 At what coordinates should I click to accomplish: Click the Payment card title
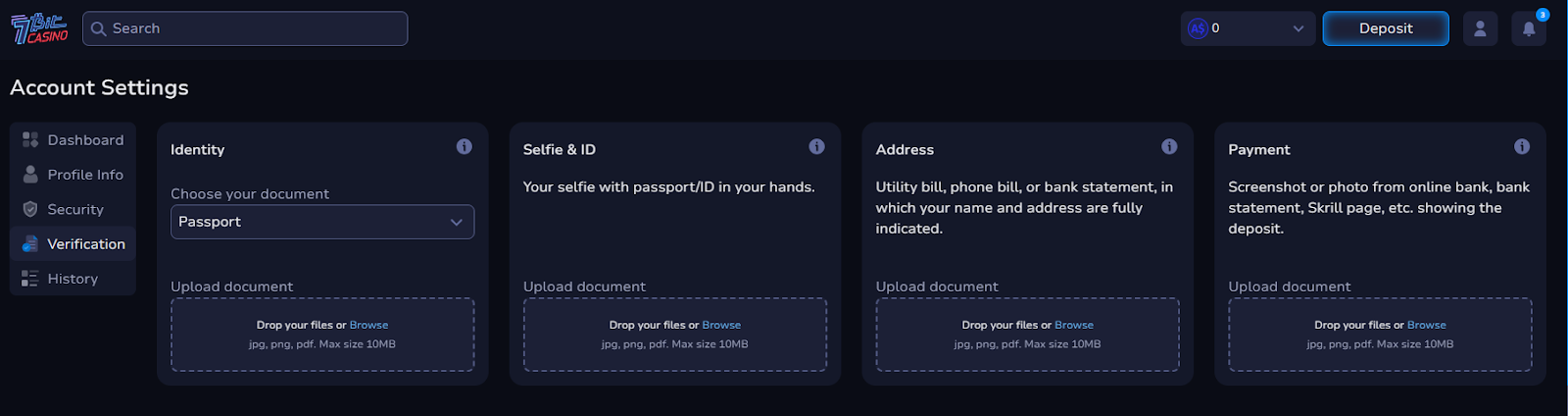[1259, 149]
